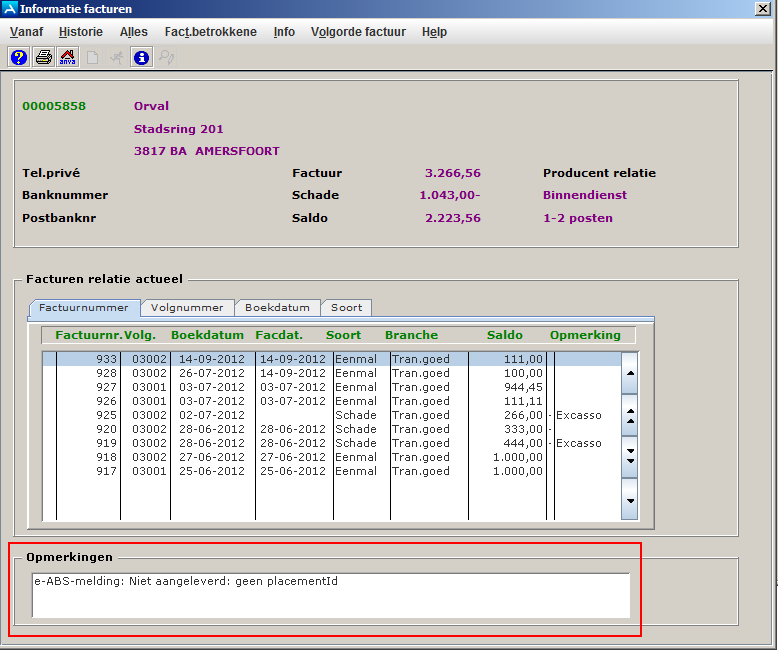The height and width of the screenshot is (651, 778).
Task: Switch to the Volgnummer tab
Action: point(187,308)
